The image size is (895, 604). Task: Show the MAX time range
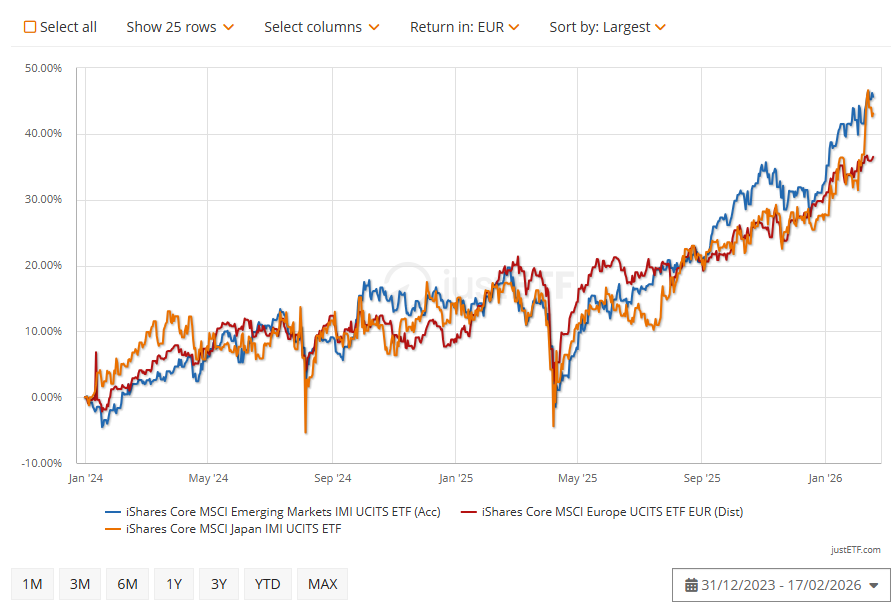pyautogui.click(x=322, y=584)
